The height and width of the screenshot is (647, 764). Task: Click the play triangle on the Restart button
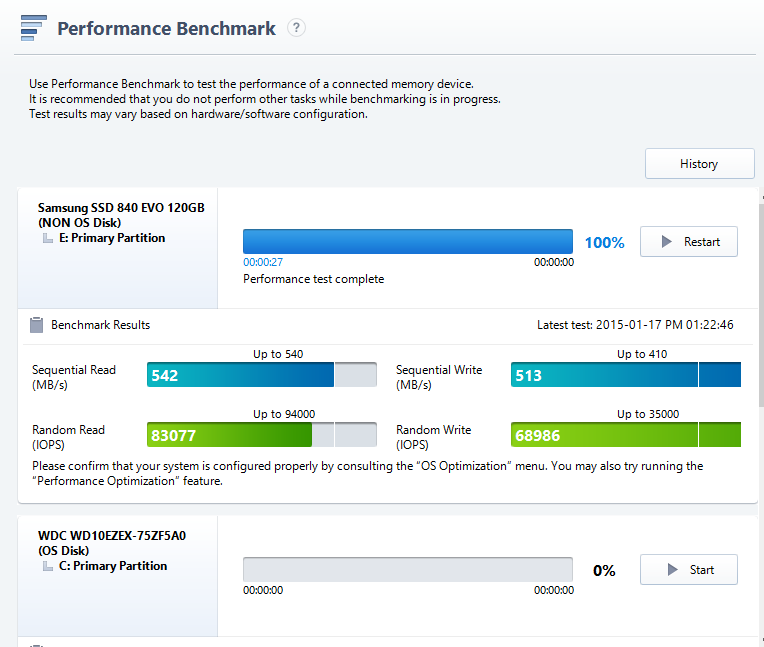point(667,242)
